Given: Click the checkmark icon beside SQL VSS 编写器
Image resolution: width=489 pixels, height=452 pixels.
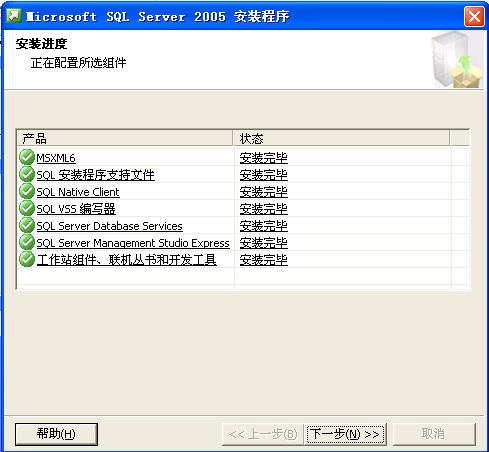Looking at the screenshot, I should click(x=27, y=208).
